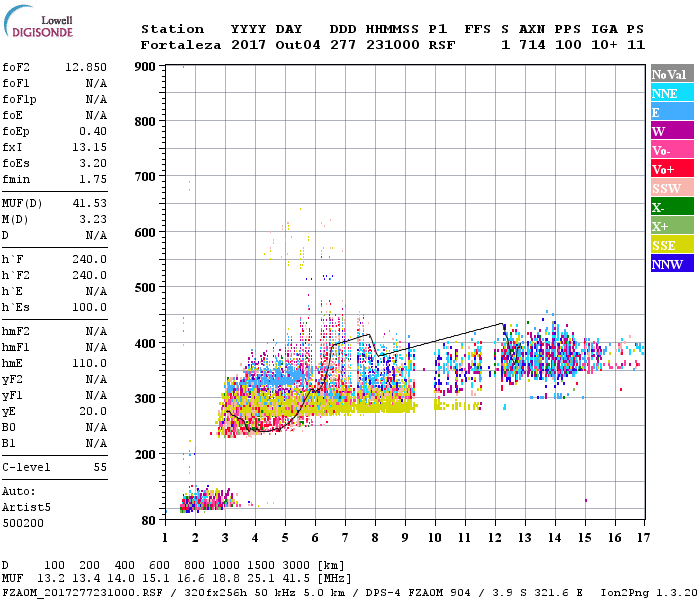Image resolution: width=700 pixels, height=600 pixels.
Task: Click the SSW pink legend swatch
Action: click(x=671, y=188)
